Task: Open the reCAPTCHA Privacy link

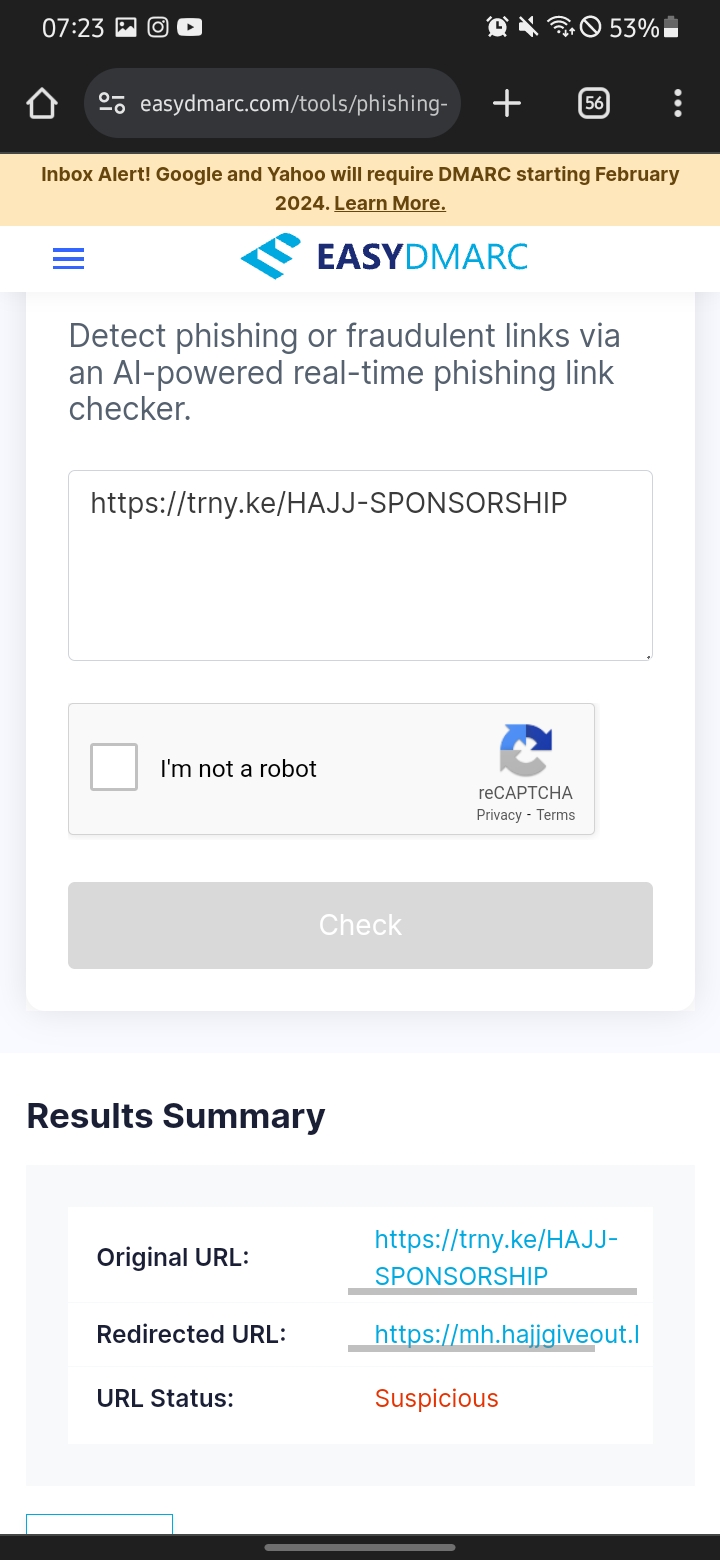Action: [x=499, y=815]
